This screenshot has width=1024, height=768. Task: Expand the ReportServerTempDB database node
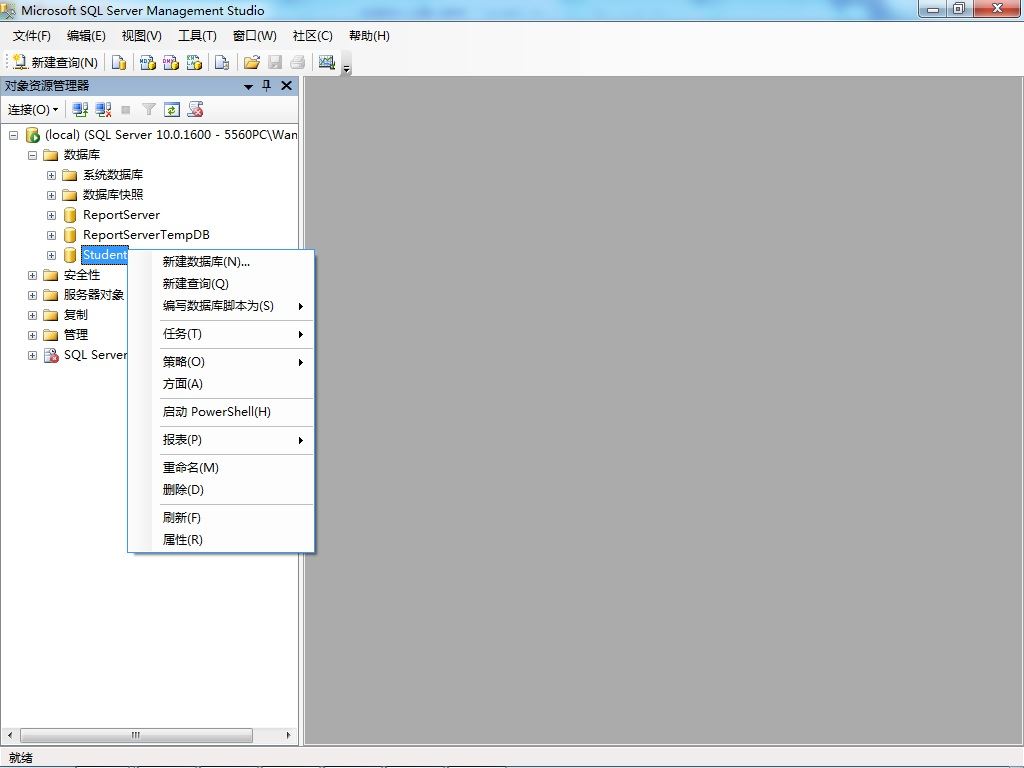tap(51, 235)
